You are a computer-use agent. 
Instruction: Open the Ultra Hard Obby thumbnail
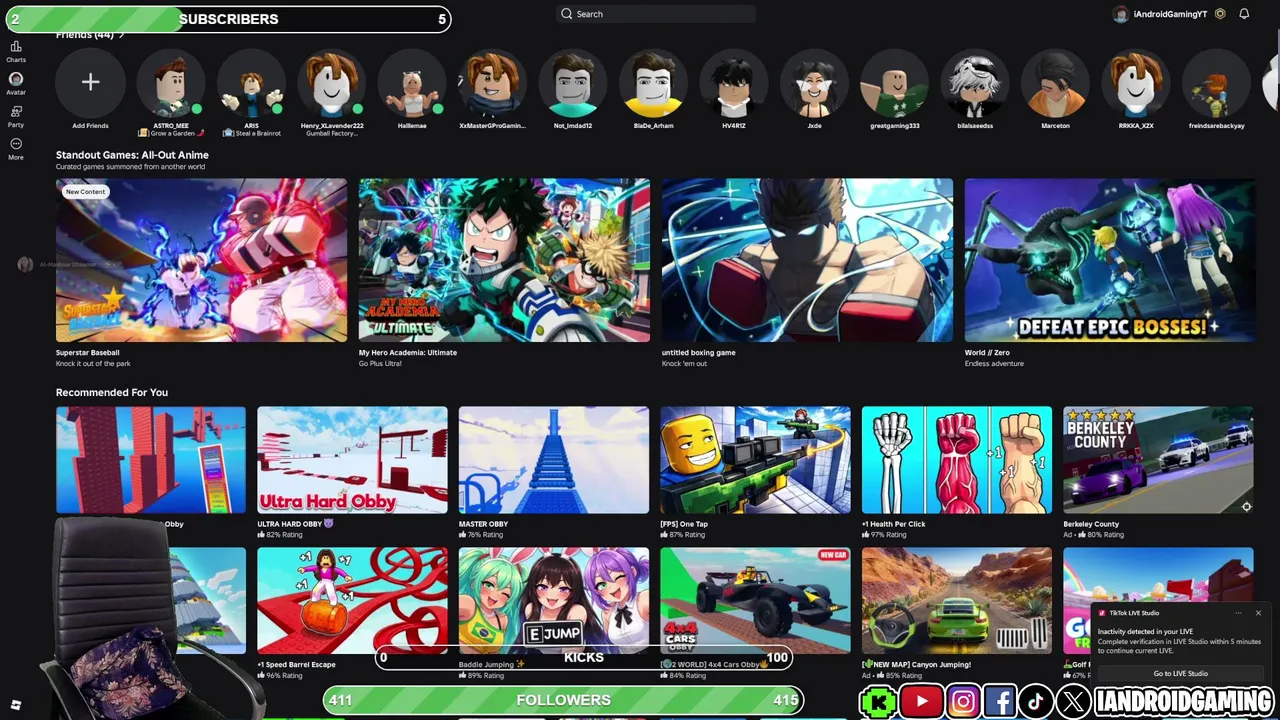352,460
